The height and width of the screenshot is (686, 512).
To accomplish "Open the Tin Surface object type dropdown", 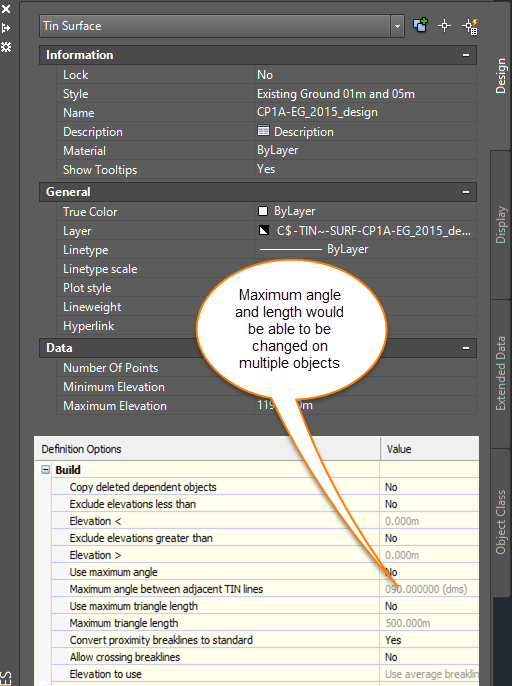I will (x=397, y=26).
